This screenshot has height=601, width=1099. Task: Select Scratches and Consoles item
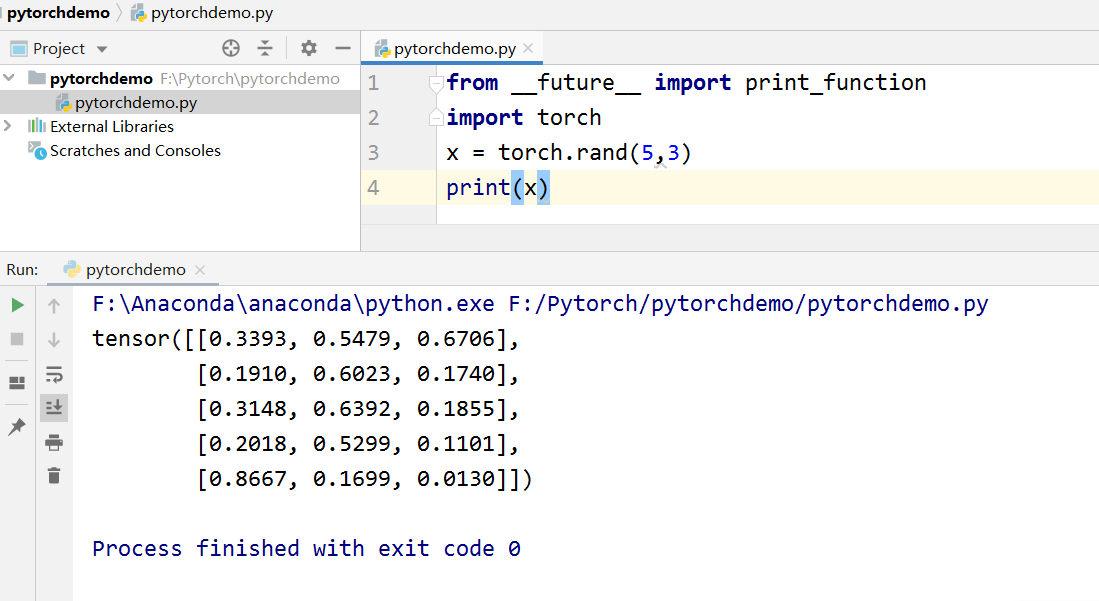(135, 151)
